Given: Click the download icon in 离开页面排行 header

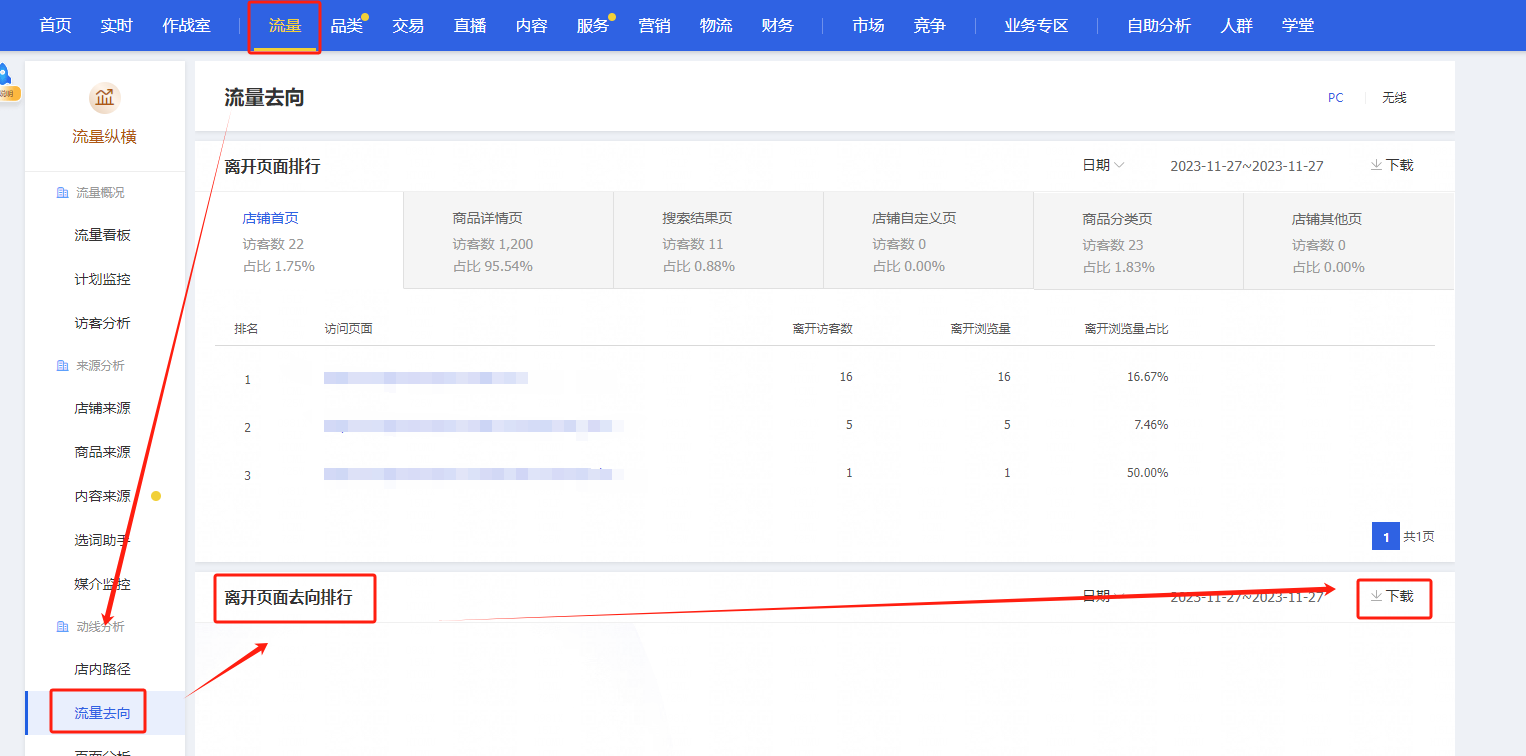Looking at the screenshot, I should [1376, 165].
